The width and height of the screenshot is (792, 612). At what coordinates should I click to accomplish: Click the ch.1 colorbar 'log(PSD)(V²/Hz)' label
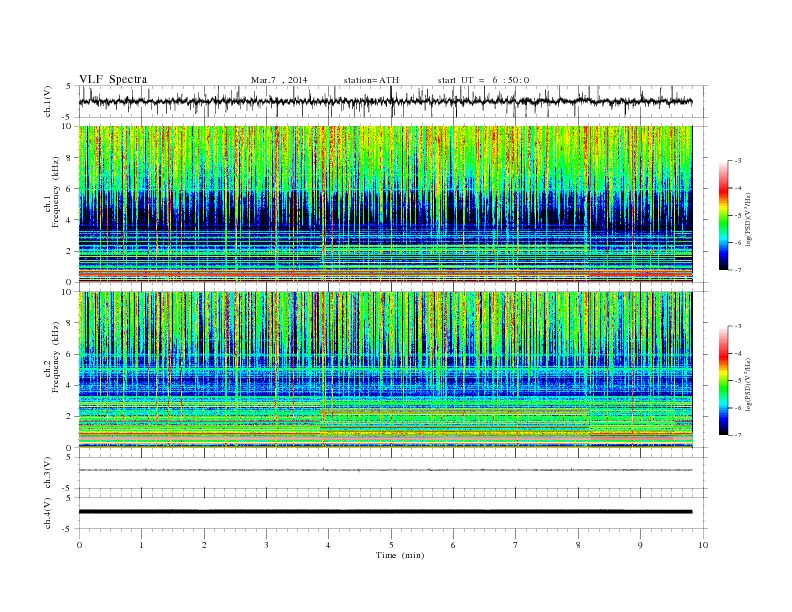[749, 219]
